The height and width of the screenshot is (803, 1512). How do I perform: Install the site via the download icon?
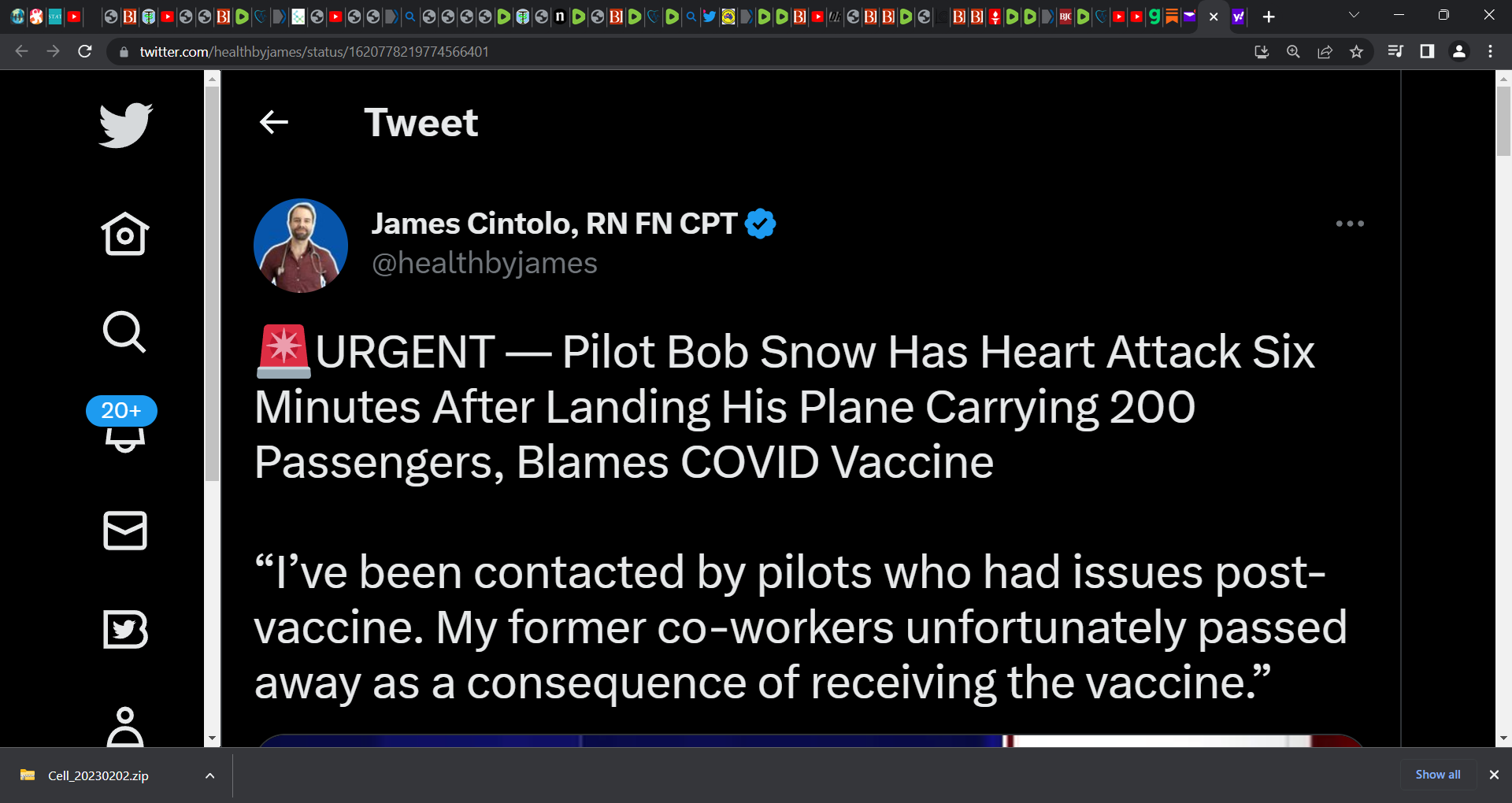[1262, 51]
